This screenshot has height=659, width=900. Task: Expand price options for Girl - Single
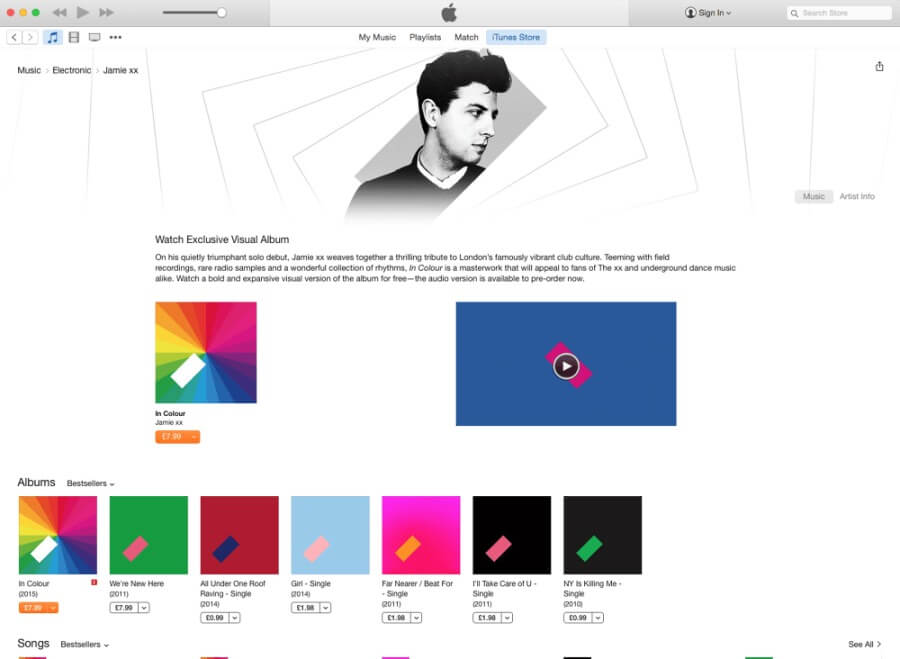325,607
